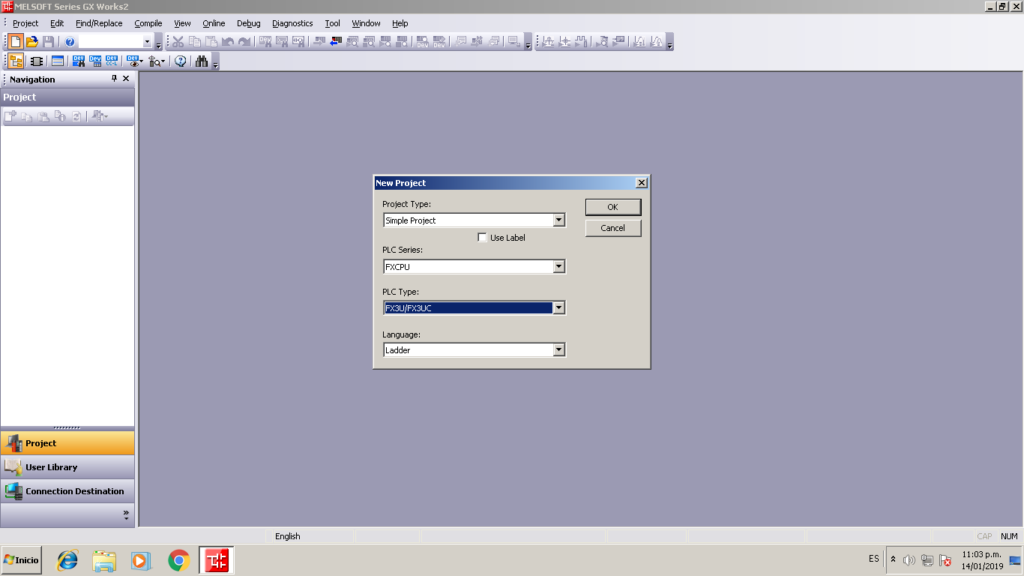
Task: Click the Dev CC-Link icon
Action: point(112,61)
